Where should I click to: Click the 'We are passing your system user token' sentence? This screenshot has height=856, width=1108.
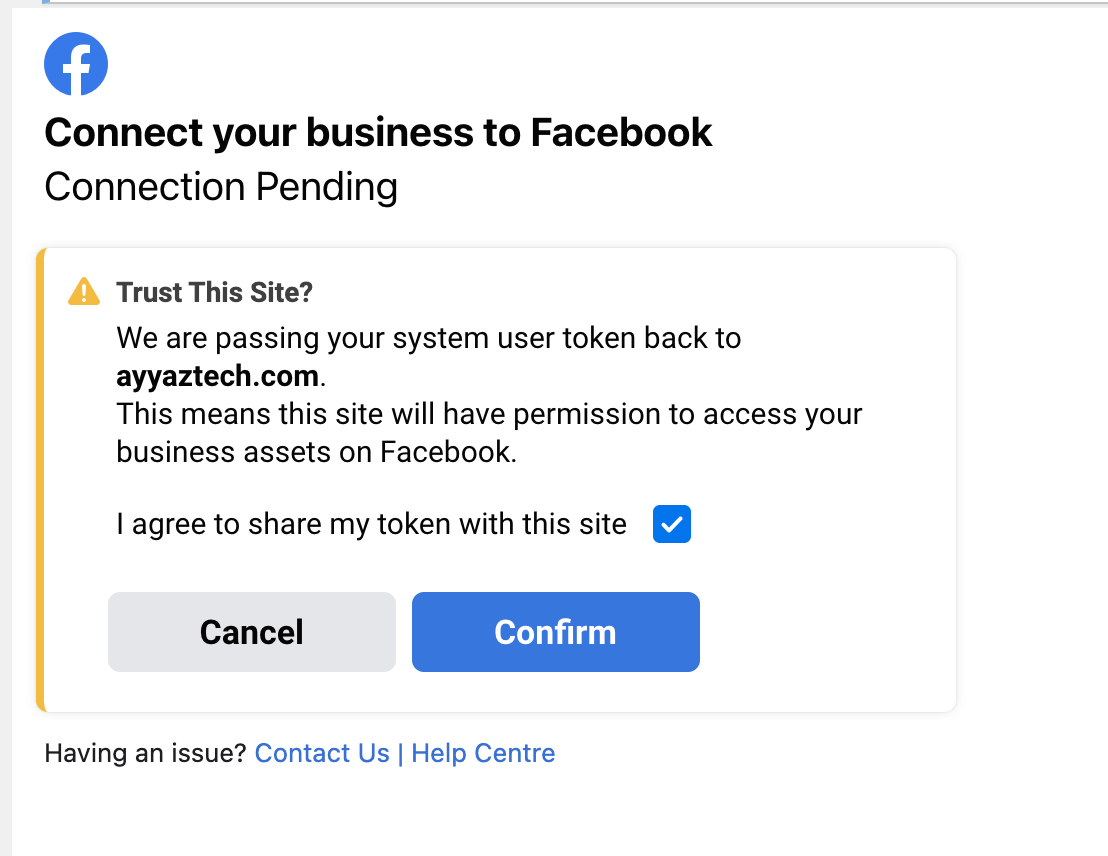[428, 338]
